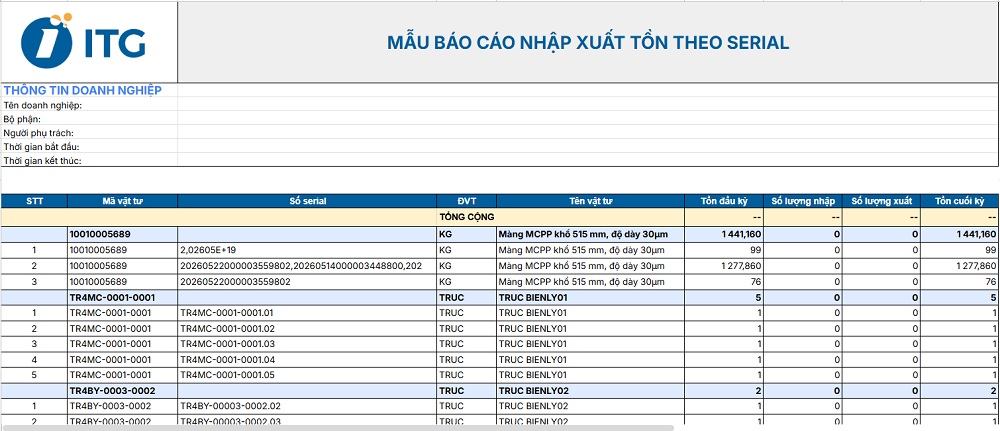The height and width of the screenshot is (431, 1000).
Task: Select the 'THÔNG TIN DOANH NGHIỆP' heading
Action: (82, 91)
